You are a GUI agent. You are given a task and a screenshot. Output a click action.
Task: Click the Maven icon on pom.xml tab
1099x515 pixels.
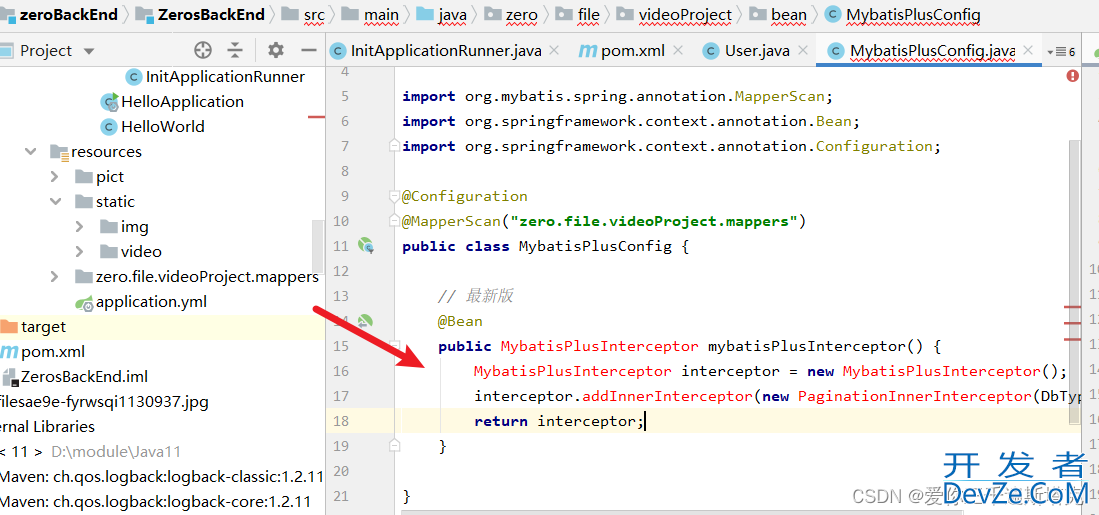pyautogui.click(x=587, y=50)
